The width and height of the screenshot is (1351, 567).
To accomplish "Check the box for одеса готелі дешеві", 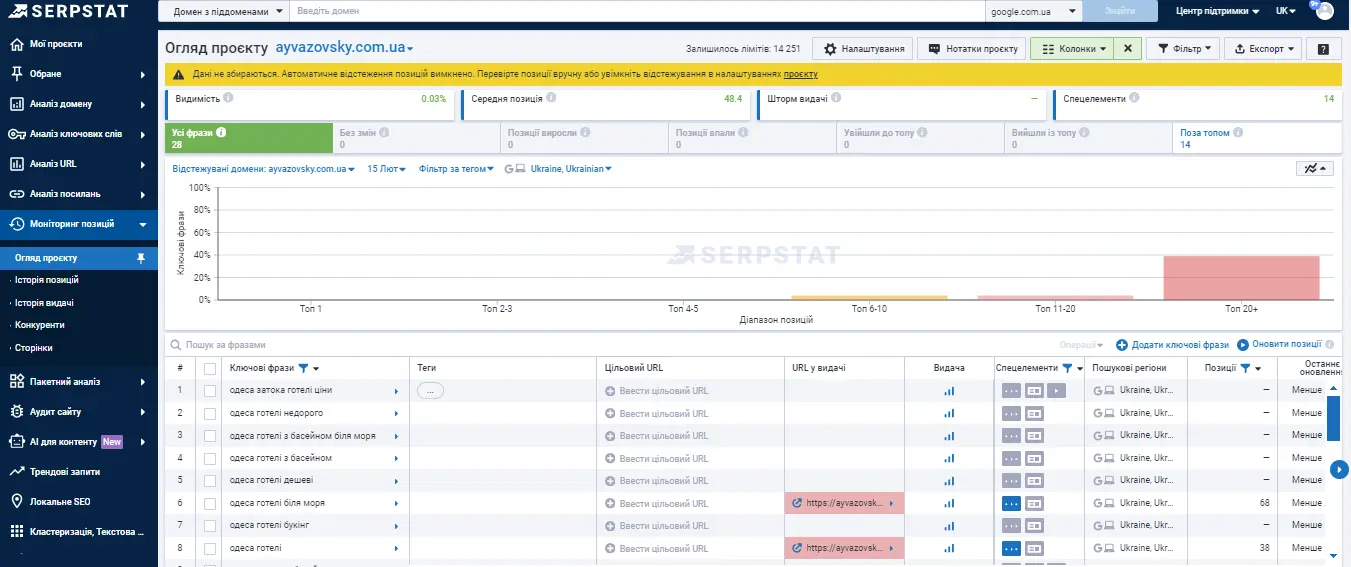I will tap(210, 480).
